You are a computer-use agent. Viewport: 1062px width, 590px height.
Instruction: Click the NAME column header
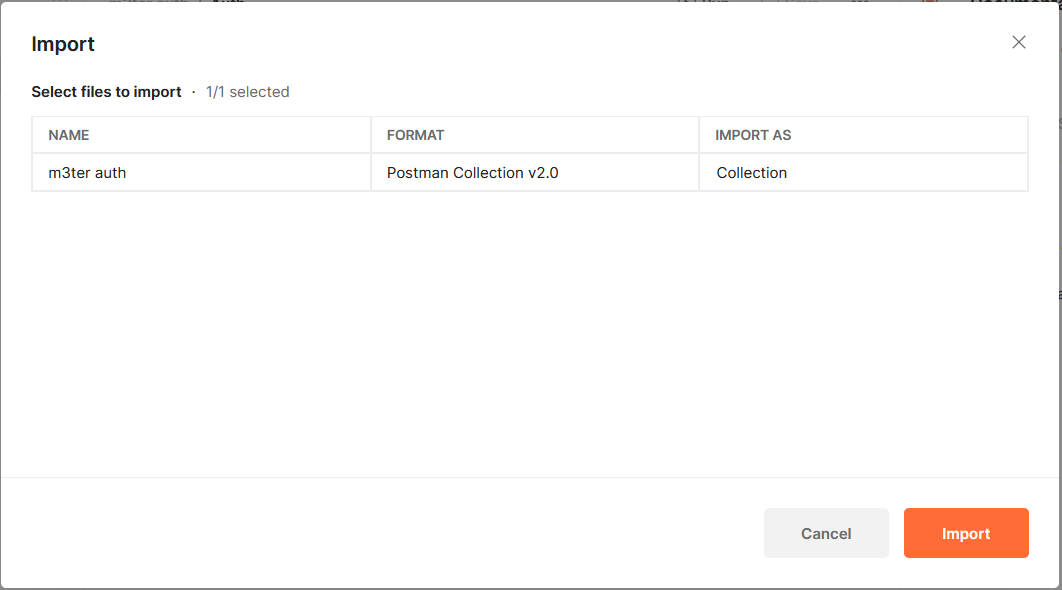(x=68, y=135)
